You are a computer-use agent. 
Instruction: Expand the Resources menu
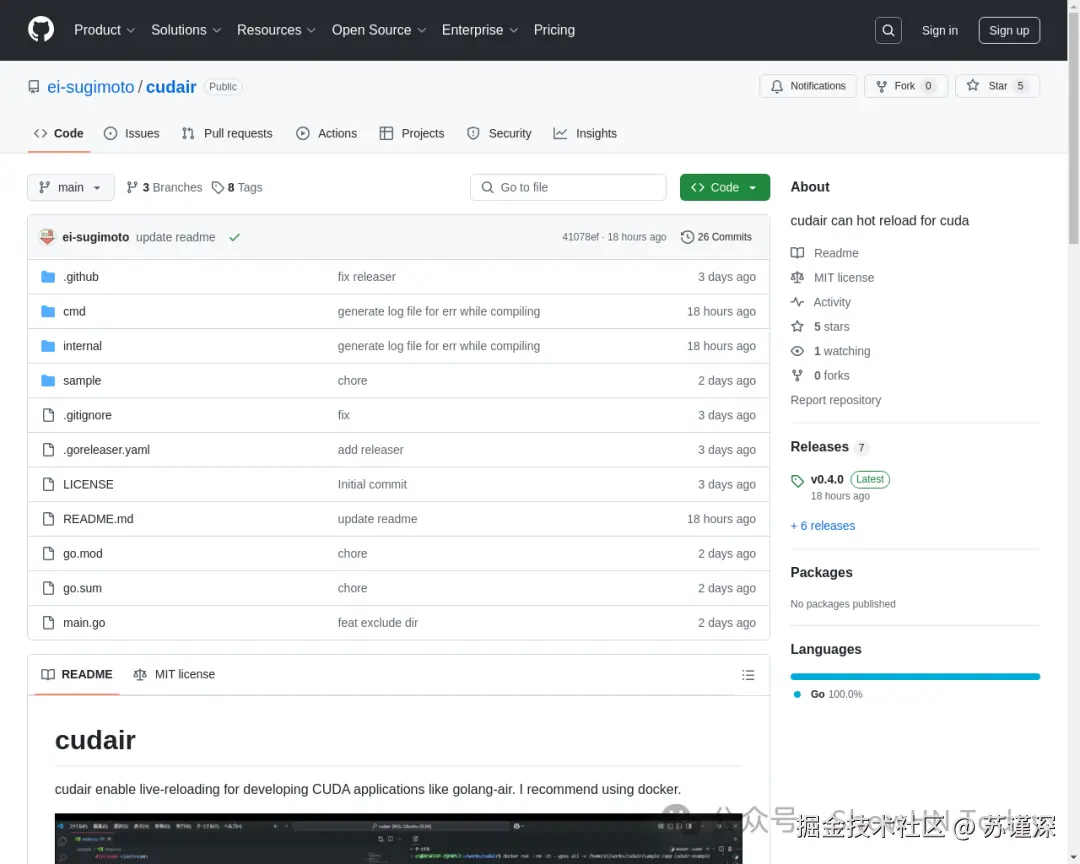[276, 30]
